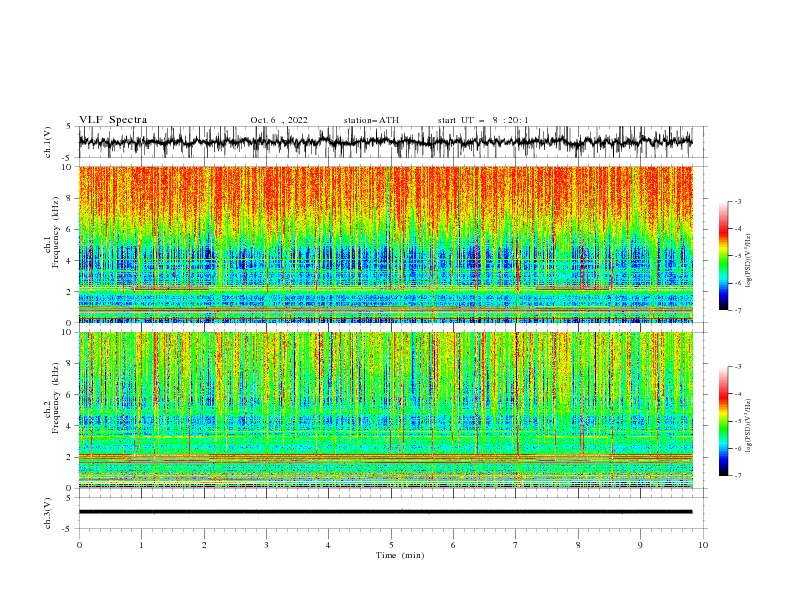Click the "9" minute tick label
Viewport: 792px width, 612px height.
pos(640,545)
